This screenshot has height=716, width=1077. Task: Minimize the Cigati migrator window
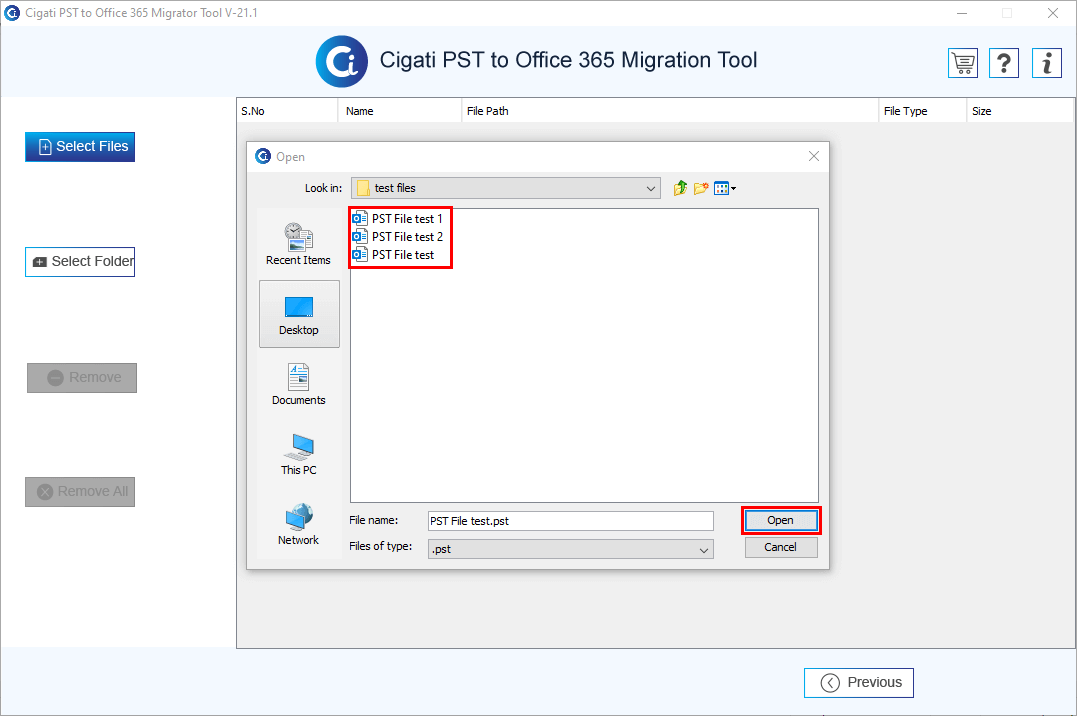click(x=962, y=13)
